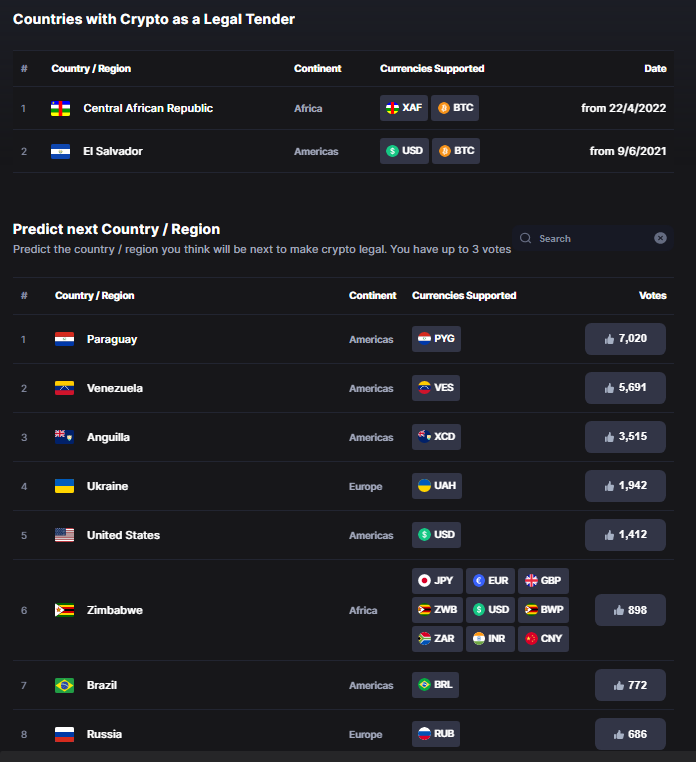Screen dimensions: 696x762
Task: Select the XAF currency tag
Action: [403, 108]
